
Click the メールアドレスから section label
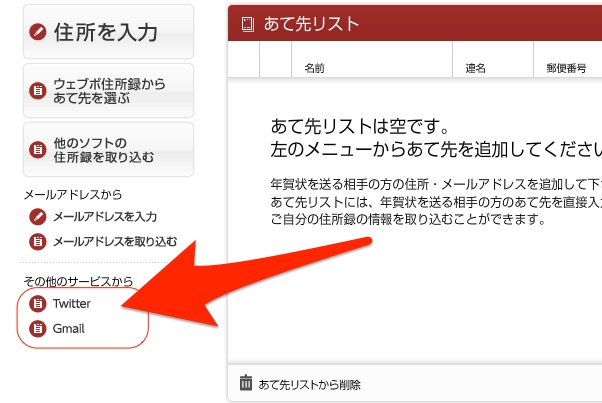tap(73, 195)
